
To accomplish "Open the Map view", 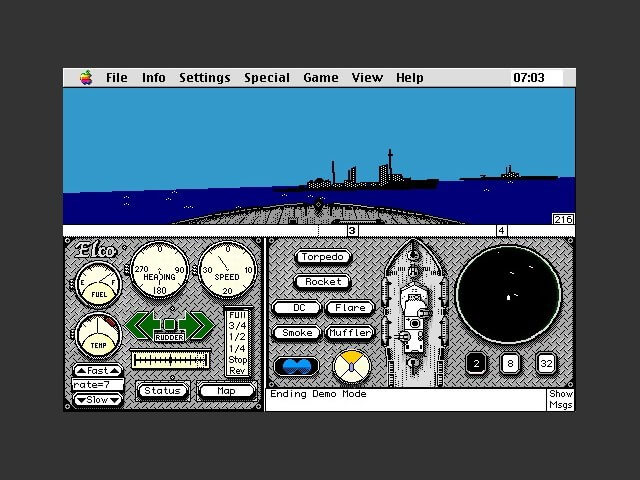I will [x=227, y=391].
